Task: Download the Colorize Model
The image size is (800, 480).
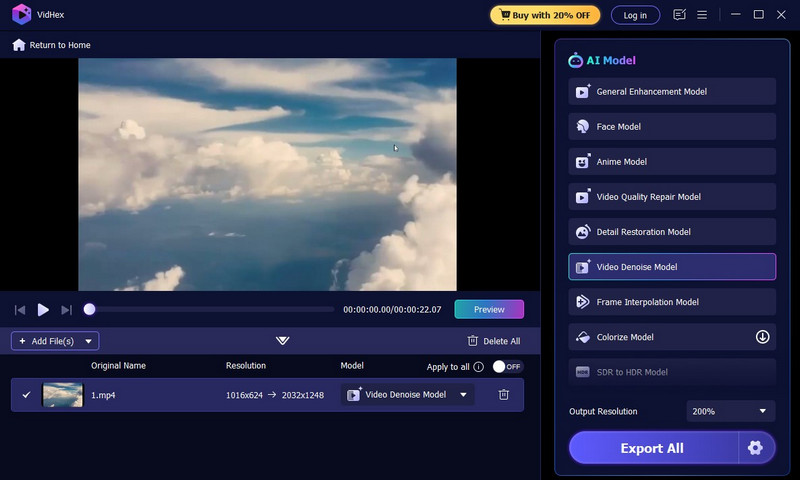Action: pos(762,337)
